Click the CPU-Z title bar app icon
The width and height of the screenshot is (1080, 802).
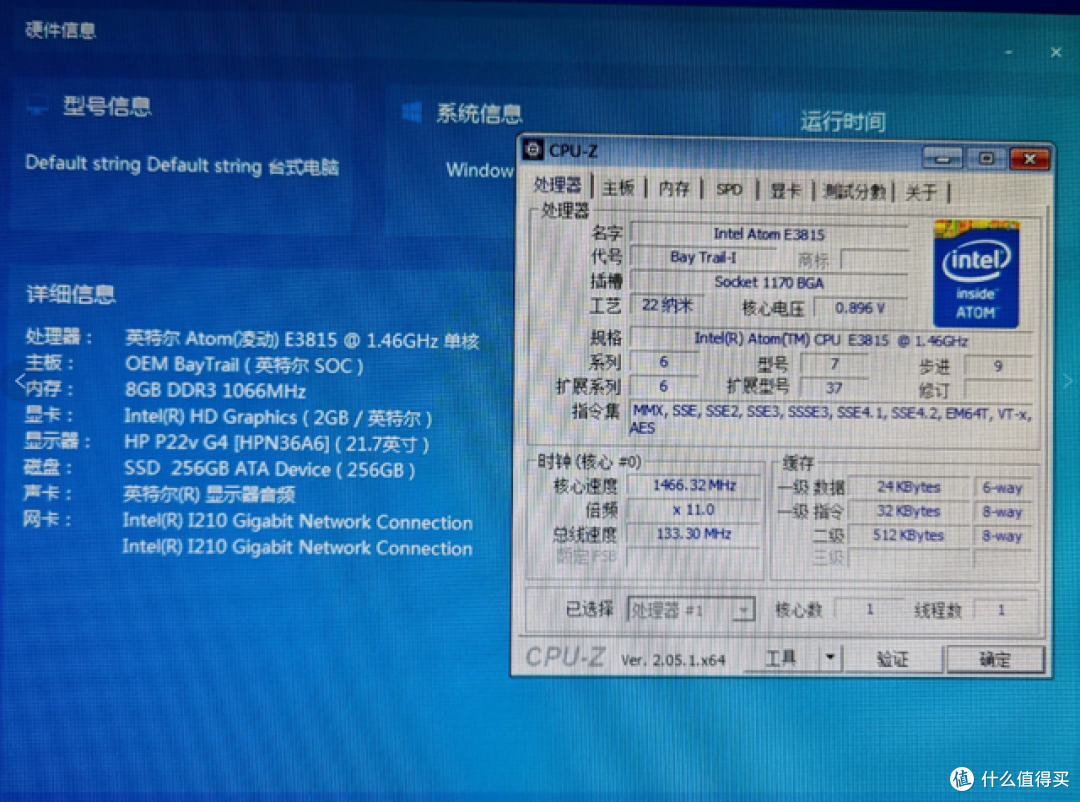pyautogui.click(x=532, y=150)
